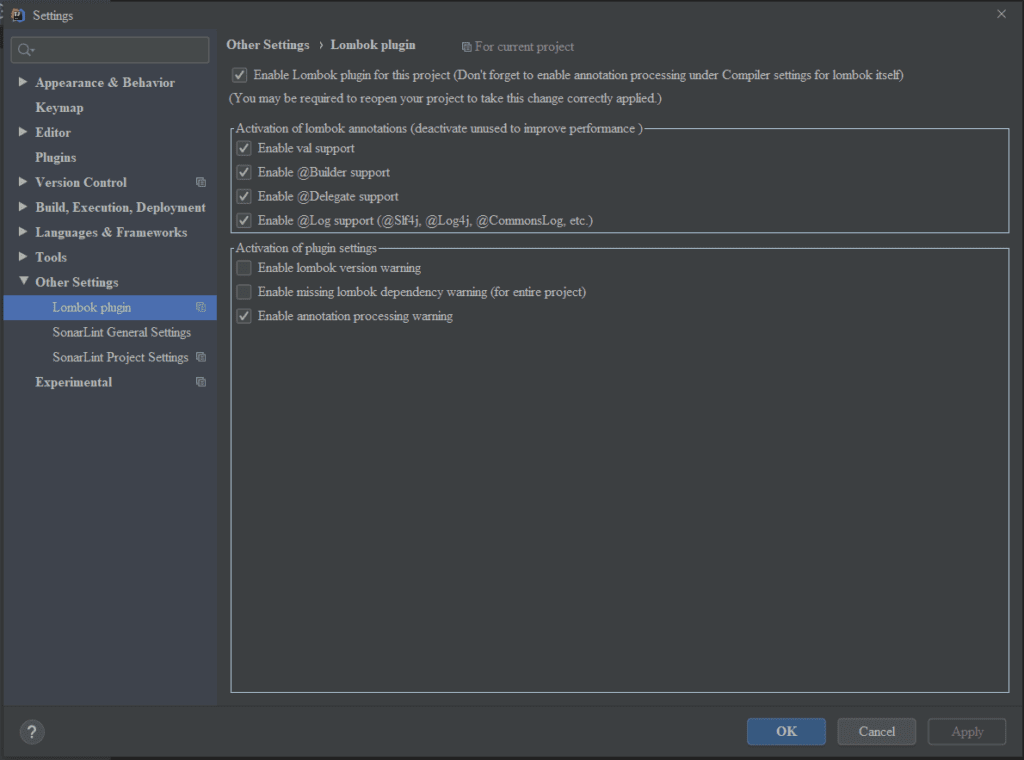The height and width of the screenshot is (760, 1024).
Task: Uncheck "Enable @Delegate support"
Action: (242, 196)
